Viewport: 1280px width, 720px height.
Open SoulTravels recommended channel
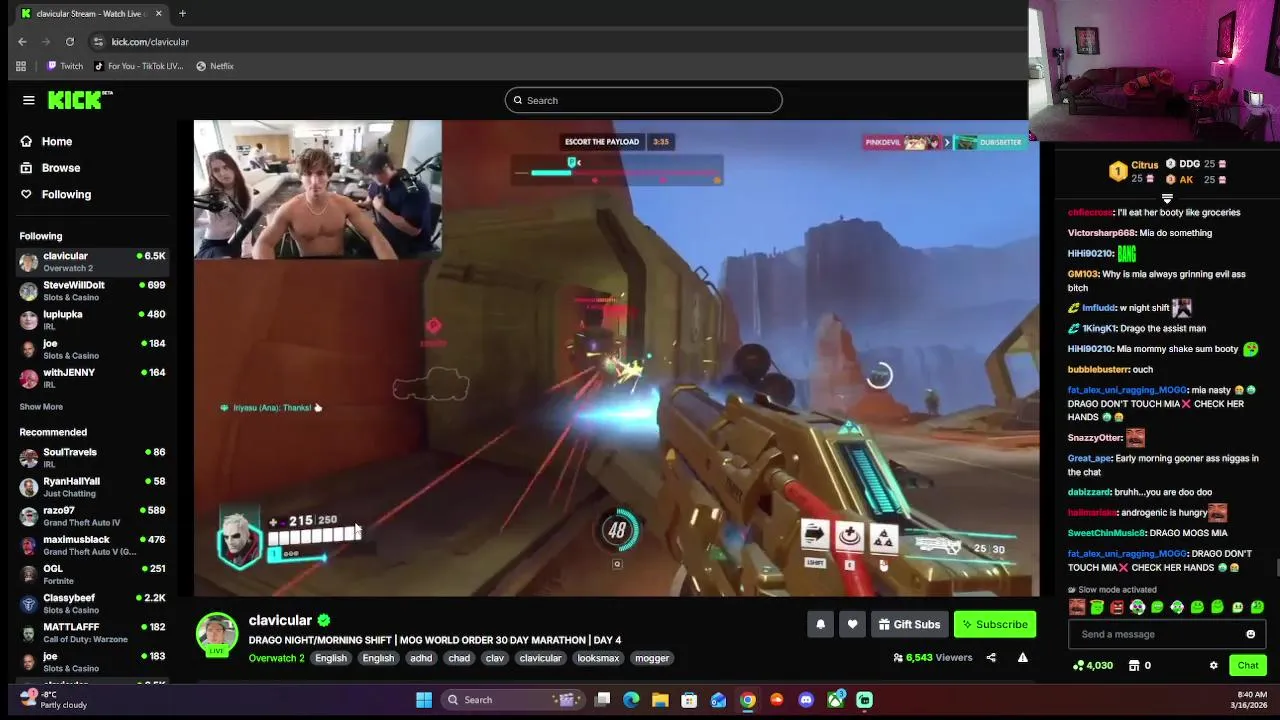tap(92, 458)
